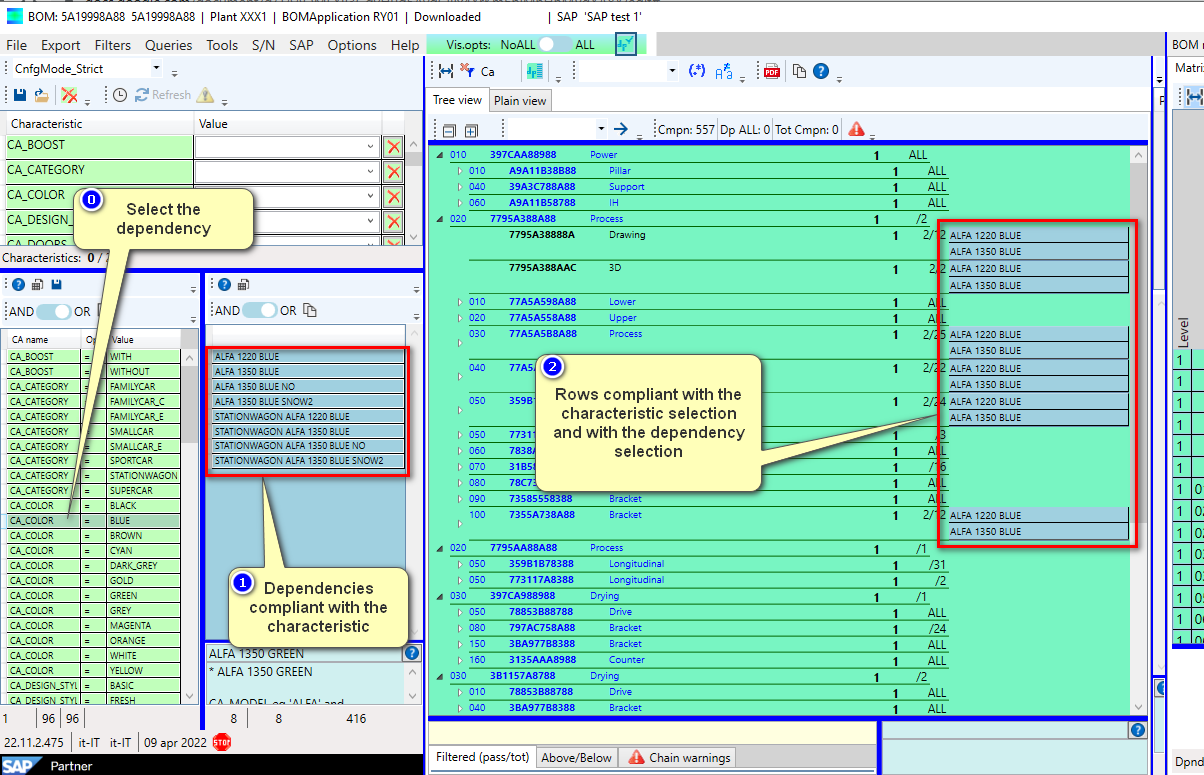Screen dimensions: 1204x775
Task: Click the red warning triangle near Tot Cmpn
Action: tap(857, 130)
